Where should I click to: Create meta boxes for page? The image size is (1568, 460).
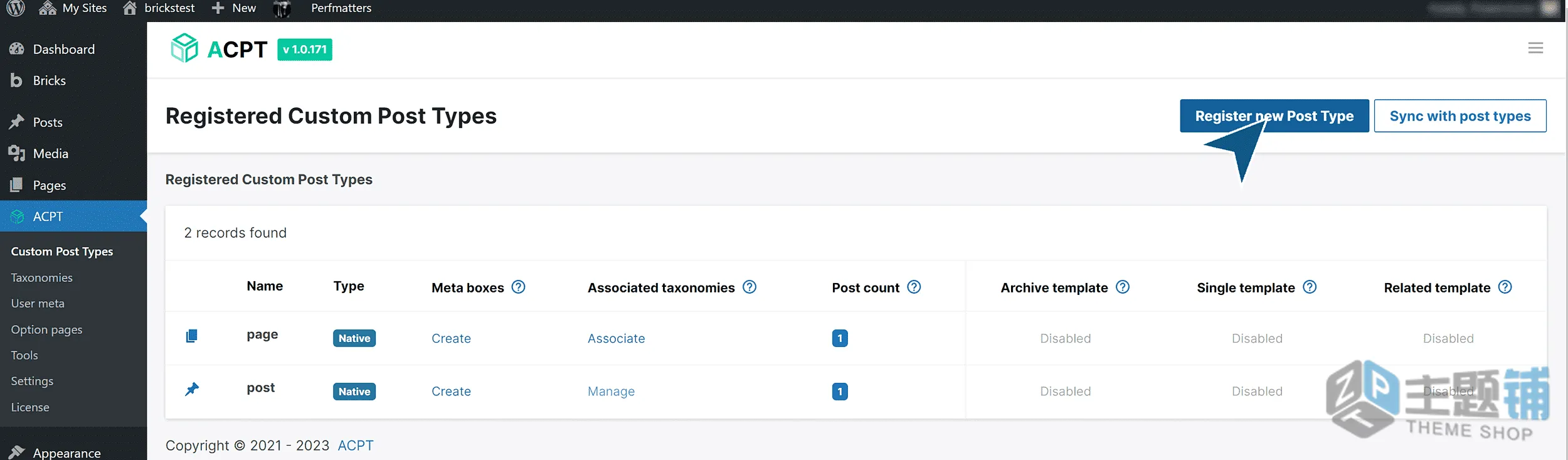pyautogui.click(x=451, y=338)
